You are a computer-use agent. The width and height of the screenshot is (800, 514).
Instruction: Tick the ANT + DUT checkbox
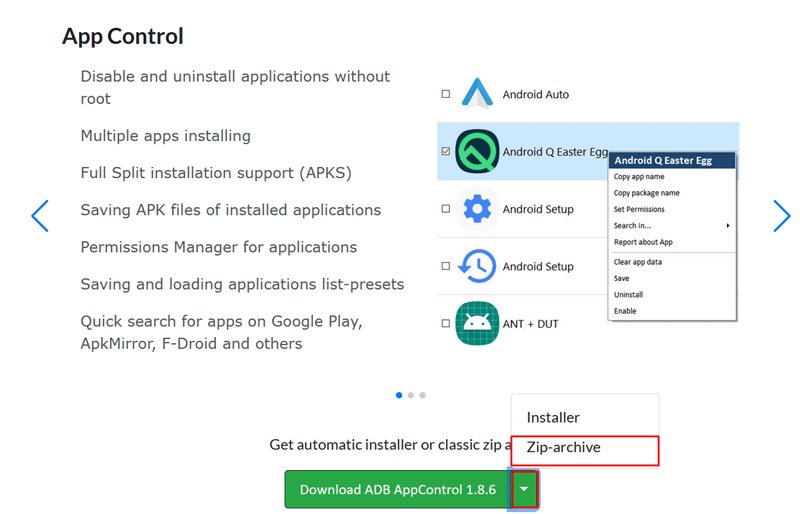pos(446,324)
